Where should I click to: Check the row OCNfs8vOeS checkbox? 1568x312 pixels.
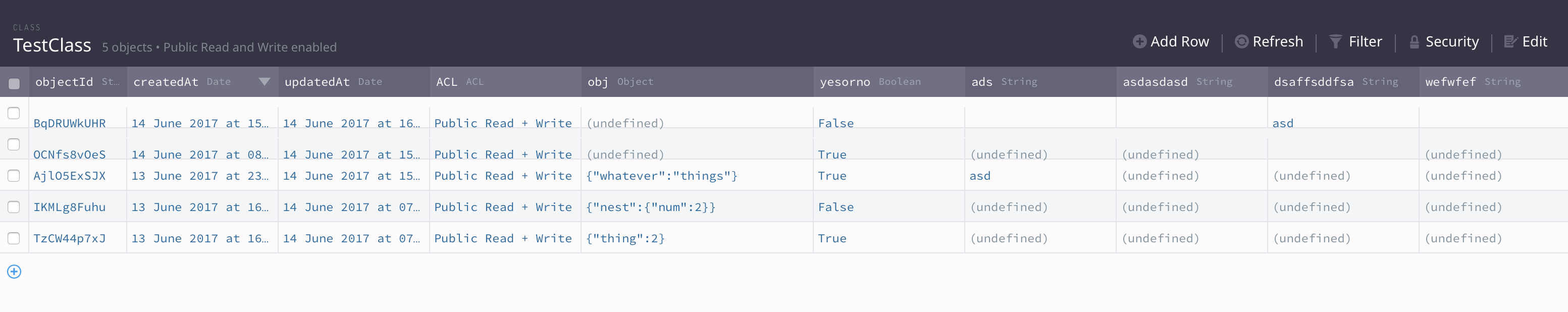coord(14,144)
